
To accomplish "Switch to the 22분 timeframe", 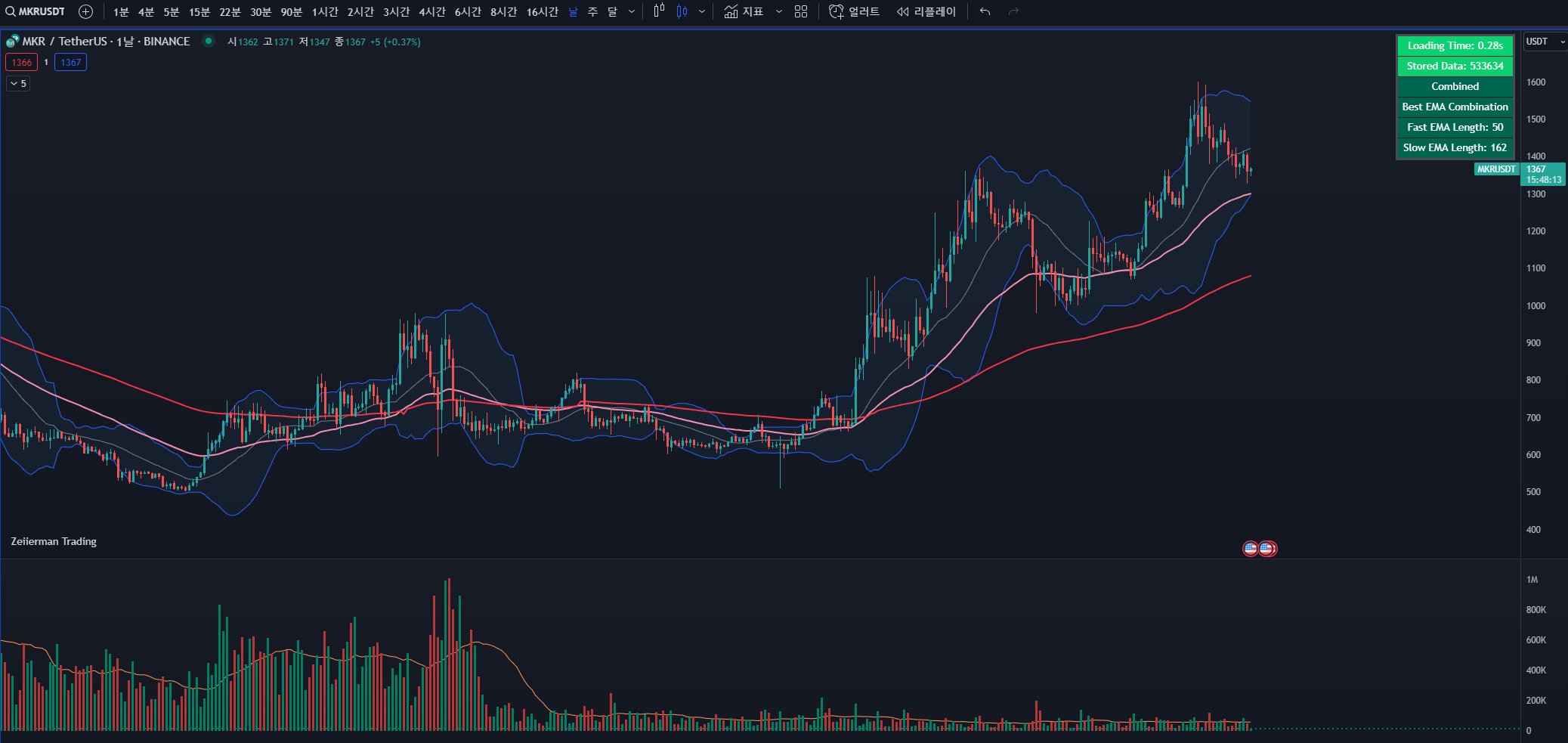I will tap(230, 11).
